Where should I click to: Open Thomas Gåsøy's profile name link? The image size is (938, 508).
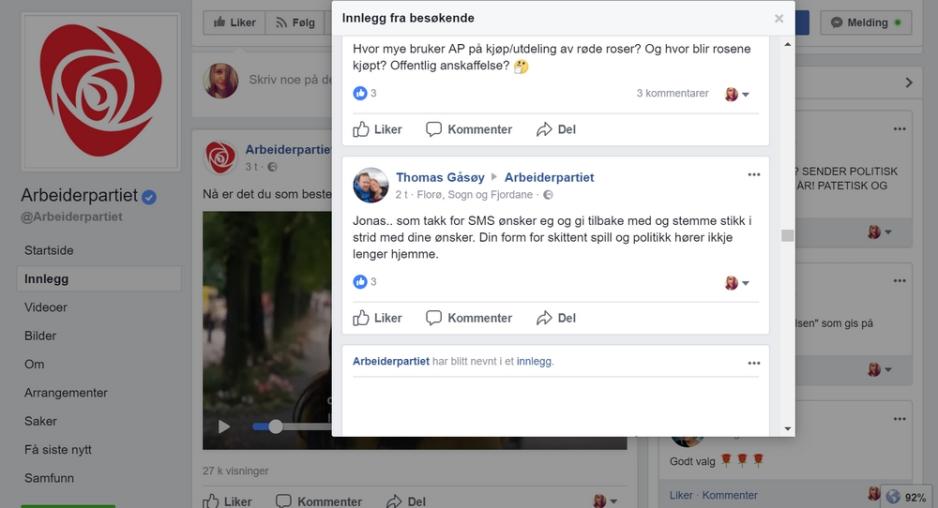439,177
